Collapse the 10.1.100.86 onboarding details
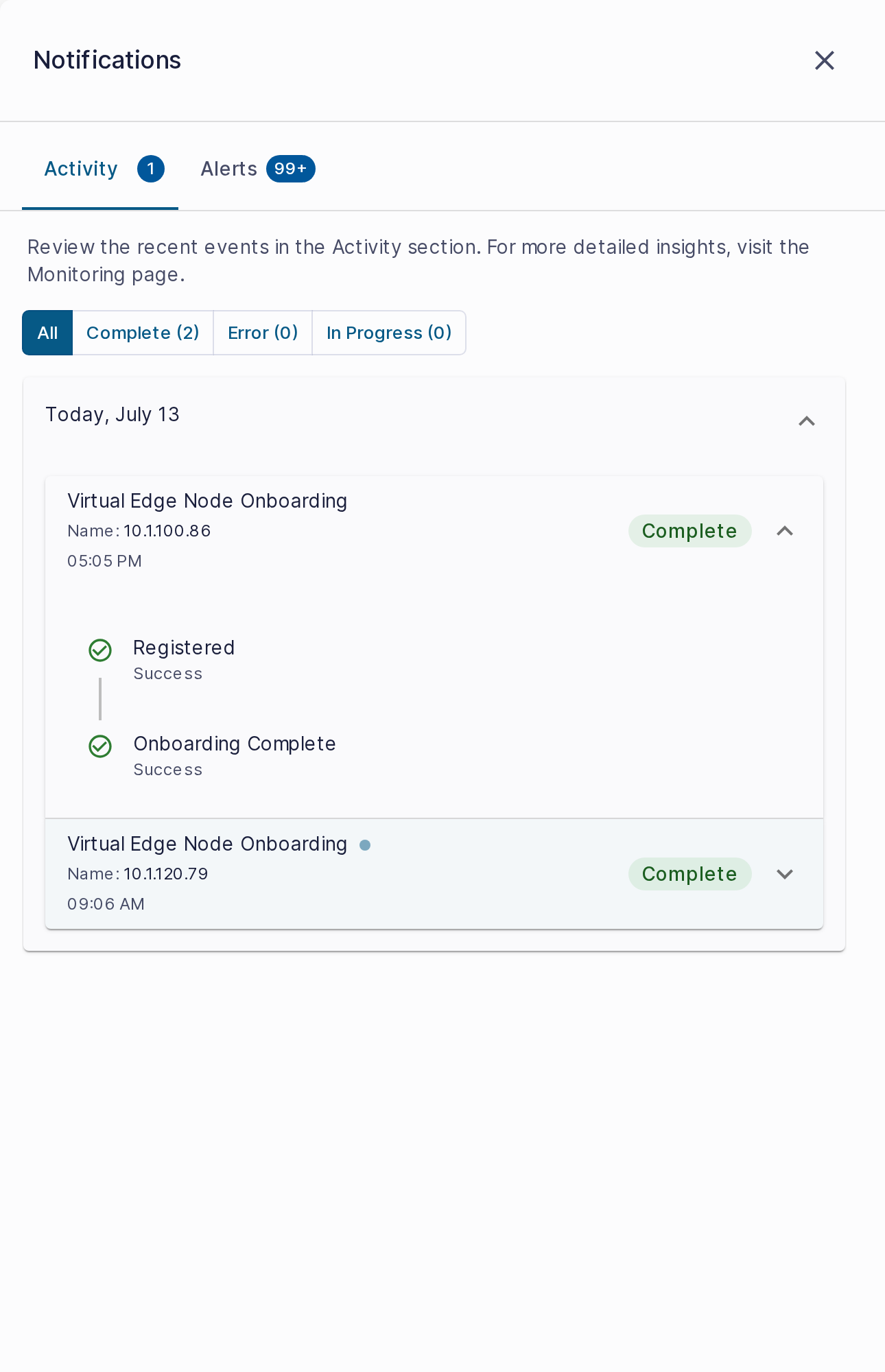The image size is (885, 1372). click(x=785, y=531)
